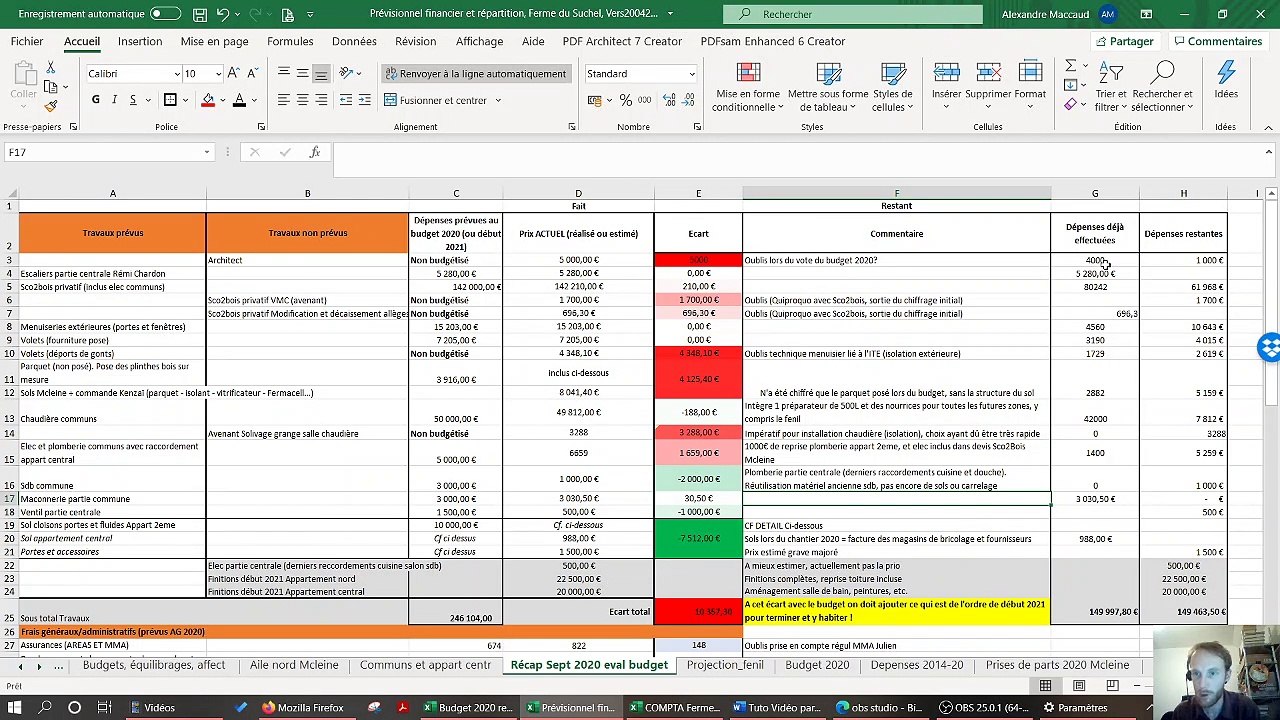Image resolution: width=1280 pixels, height=720 pixels.
Task: Toggle underline S formatting
Action: [x=132, y=100]
